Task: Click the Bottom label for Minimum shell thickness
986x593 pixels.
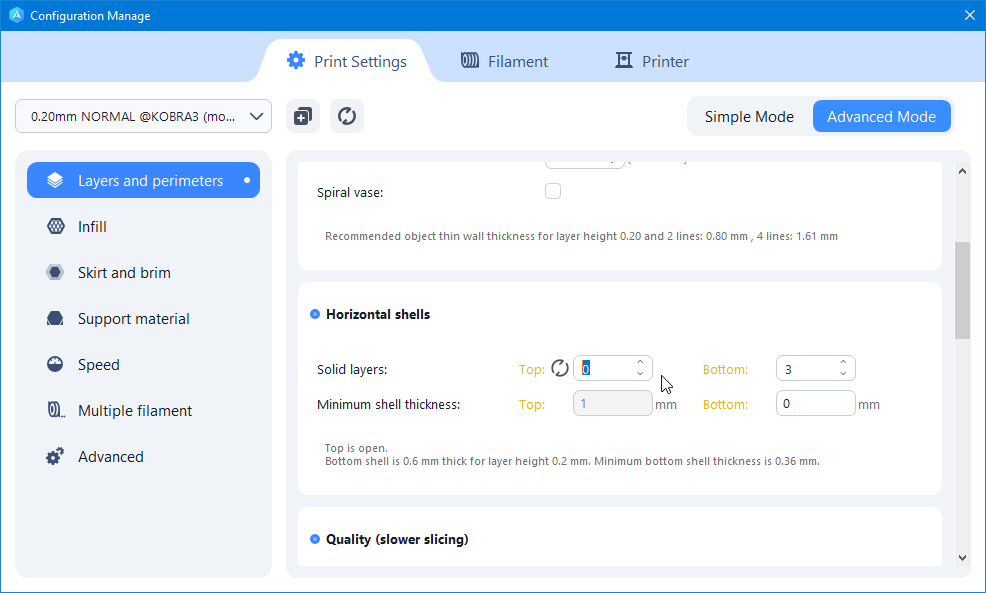Action: pyautogui.click(x=725, y=404)
